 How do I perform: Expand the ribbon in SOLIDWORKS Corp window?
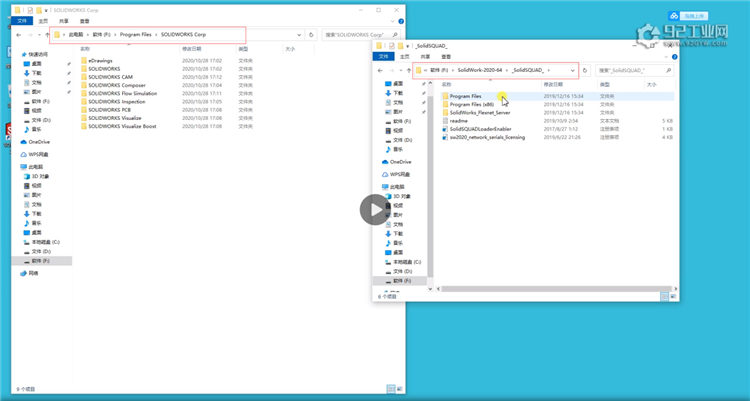click(393, 21)
